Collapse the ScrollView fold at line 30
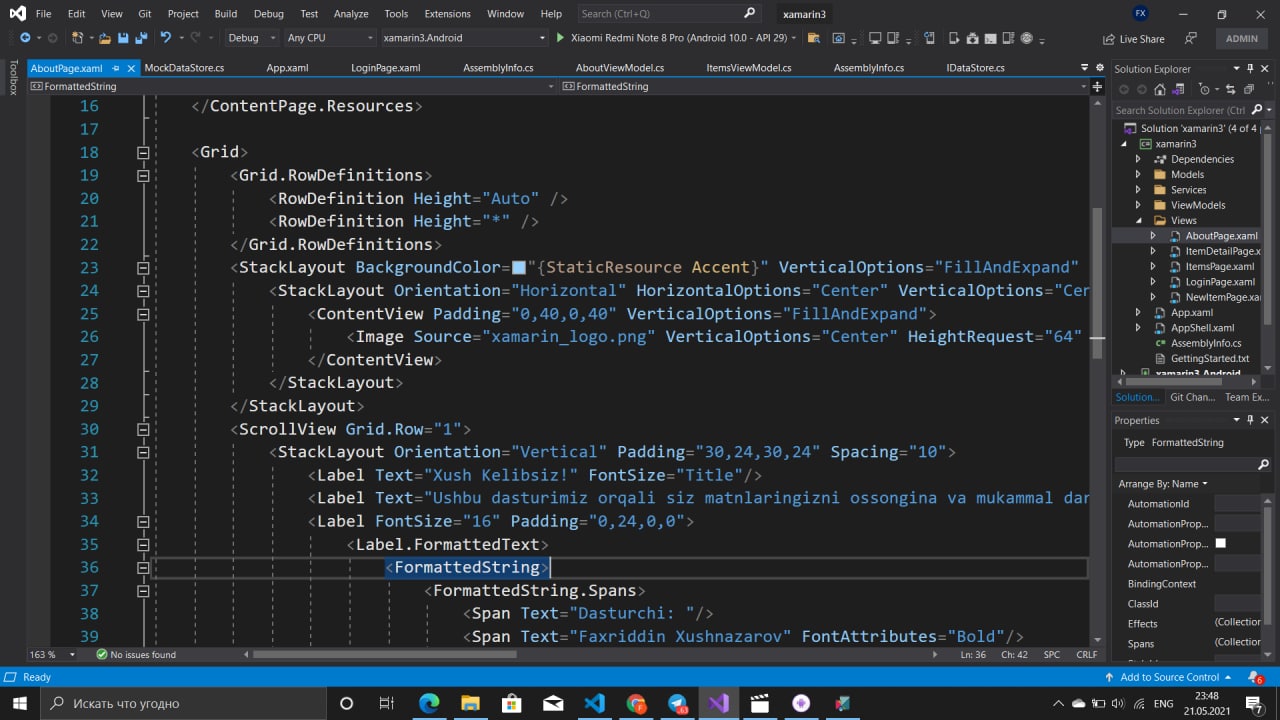This screenshot has width=1280, height=720. coord(143,430)
